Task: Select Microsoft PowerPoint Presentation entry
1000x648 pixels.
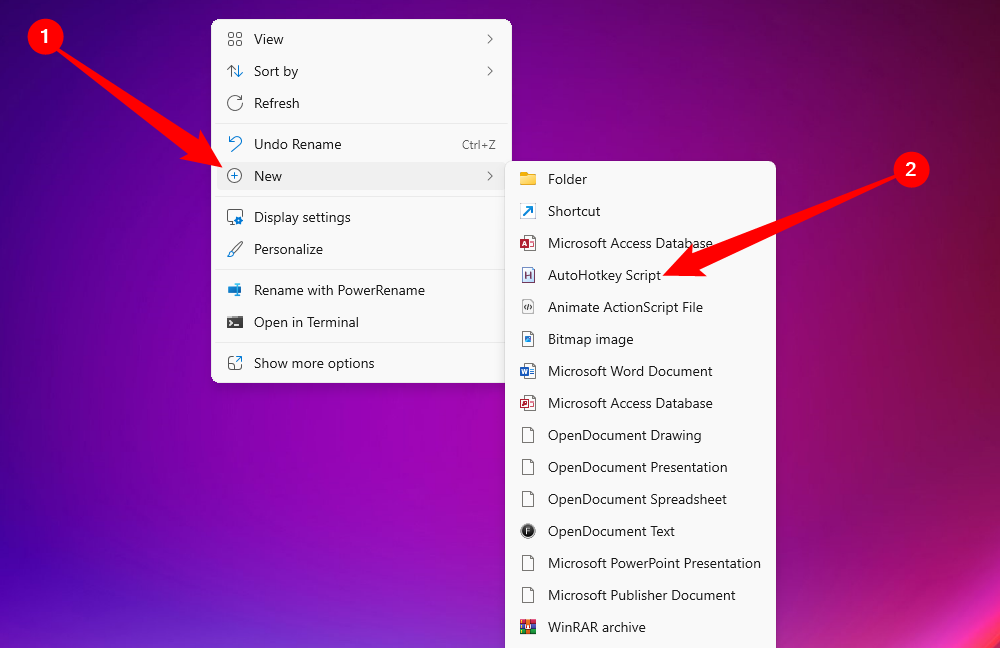Action: (x=640, y=563)
